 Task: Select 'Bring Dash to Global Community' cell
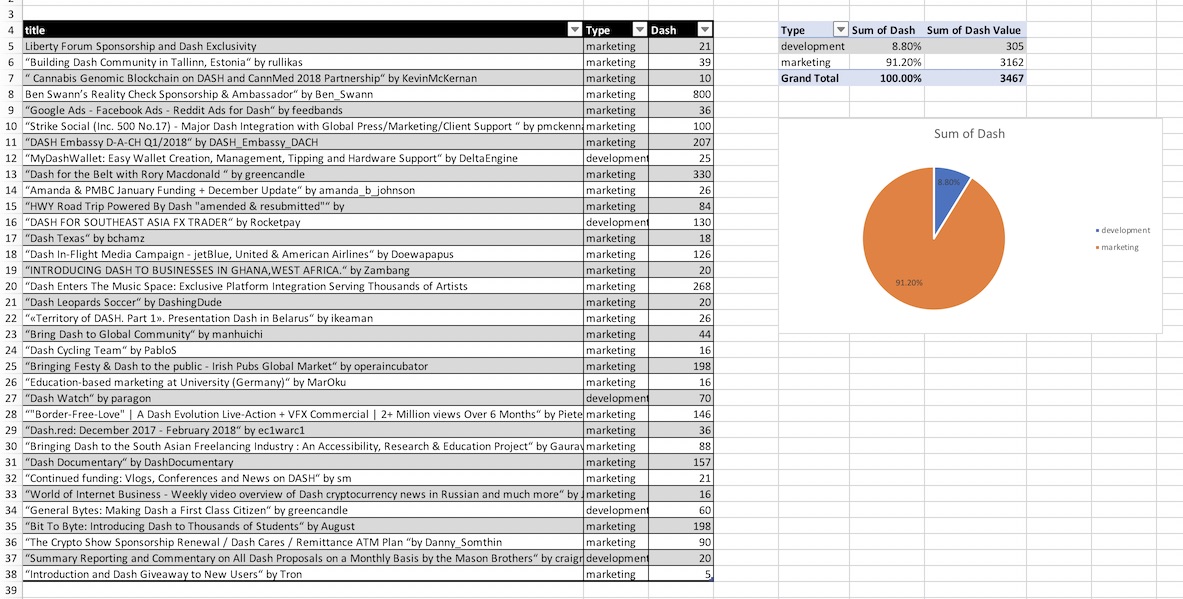click(303, 334)
